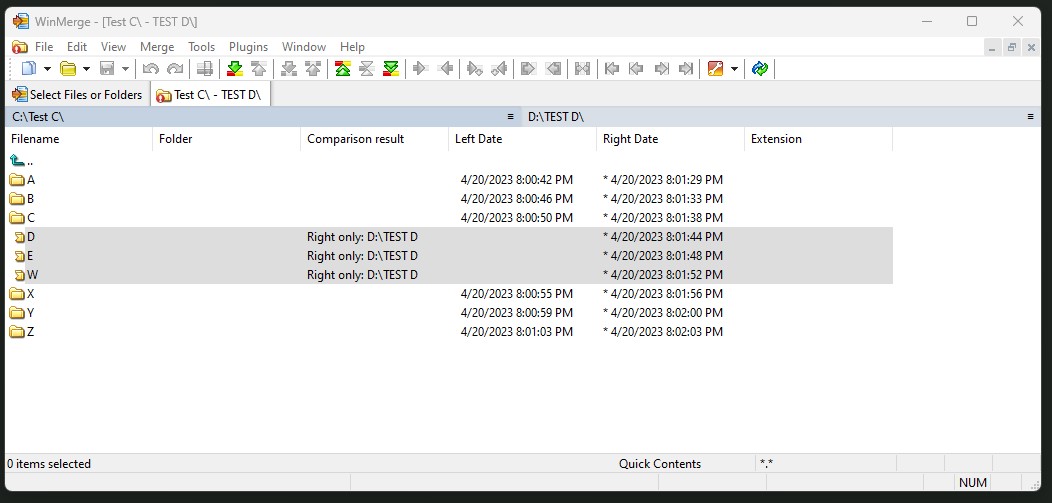The image size is (1052, 503).
Task: Click the Last Difference green double-down icon
Action: point(391,68)
